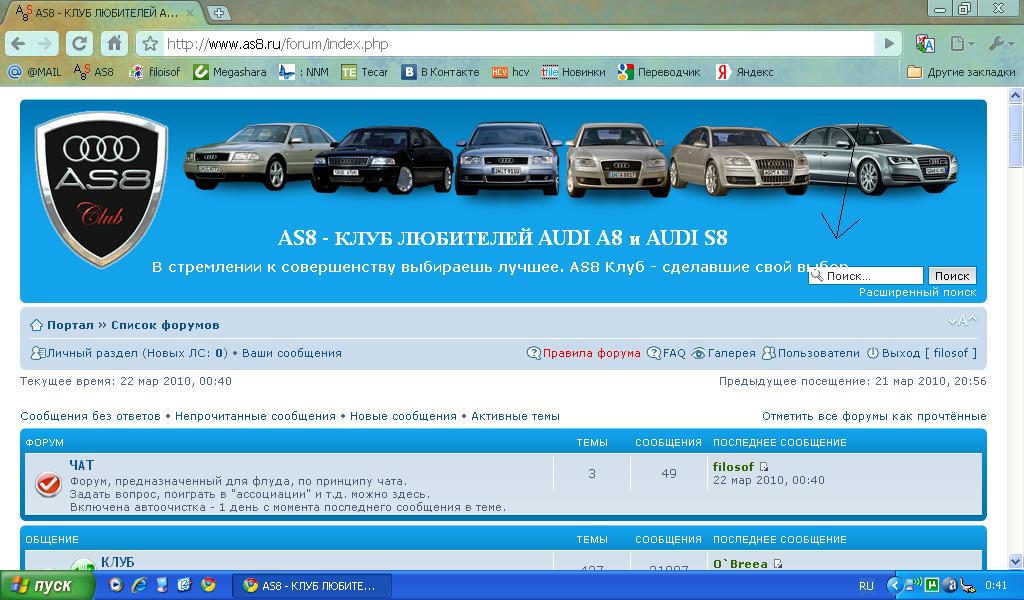Open the ЧАТ forum section
The width and height of the screenshot is (1024, 600).
click(x=81, y=465)
